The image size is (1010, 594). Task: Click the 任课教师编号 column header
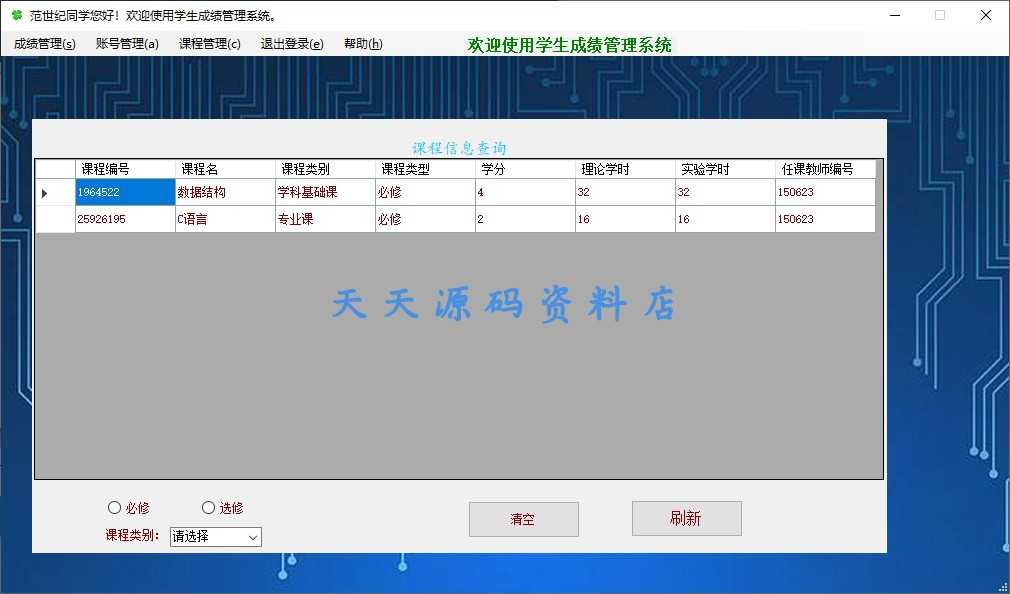(826, 169)
